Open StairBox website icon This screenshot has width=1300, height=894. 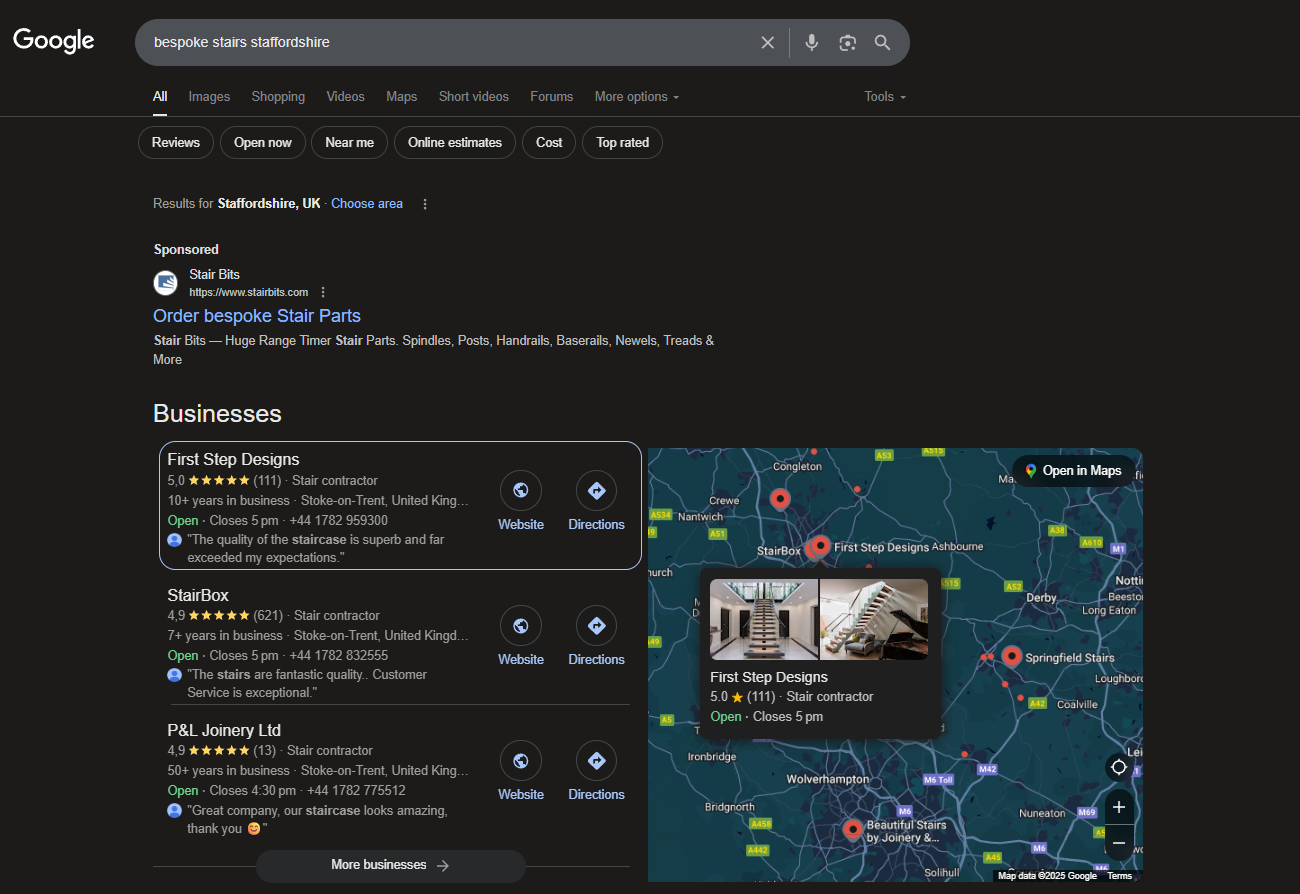click(521, 626)
